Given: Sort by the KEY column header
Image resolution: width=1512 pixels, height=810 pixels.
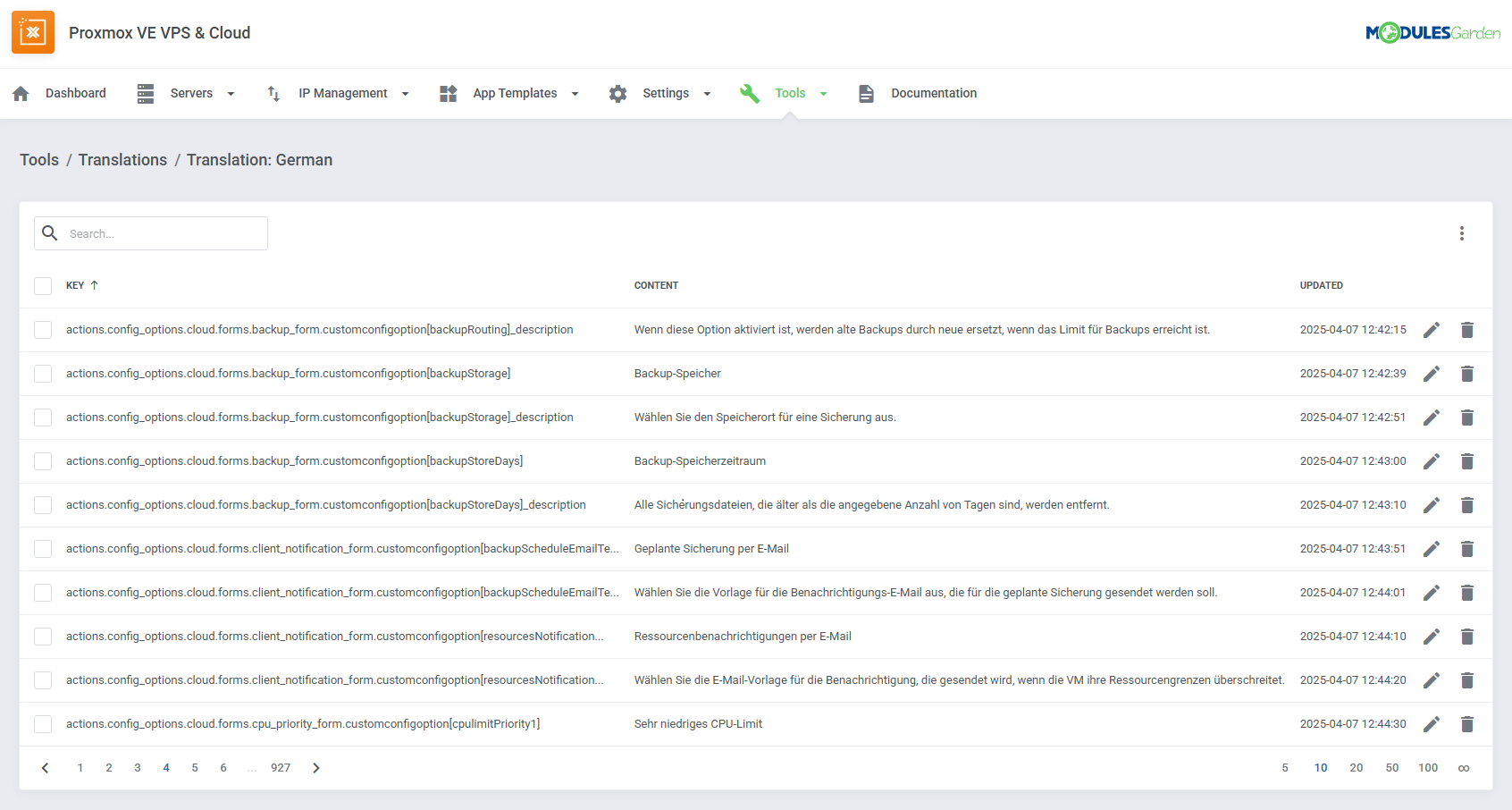Looking at the screenshot, I should (x=75, y=285).
